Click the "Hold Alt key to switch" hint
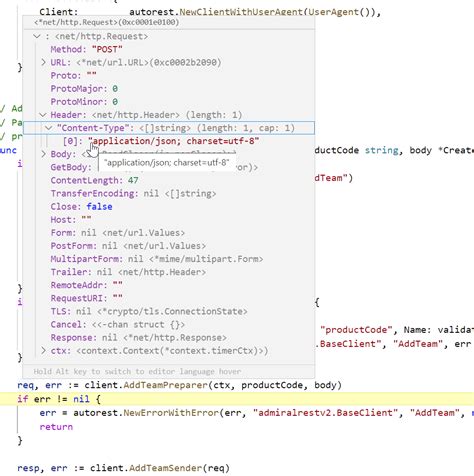Screen dimensions: 474x476 coord(137,372)
